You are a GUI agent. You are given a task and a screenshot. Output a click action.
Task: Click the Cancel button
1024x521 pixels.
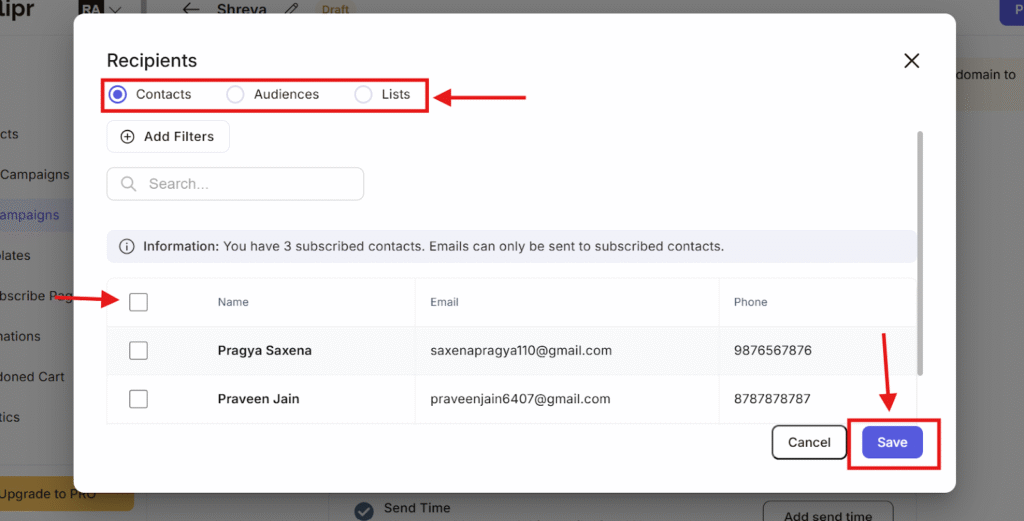coord(809,442)
